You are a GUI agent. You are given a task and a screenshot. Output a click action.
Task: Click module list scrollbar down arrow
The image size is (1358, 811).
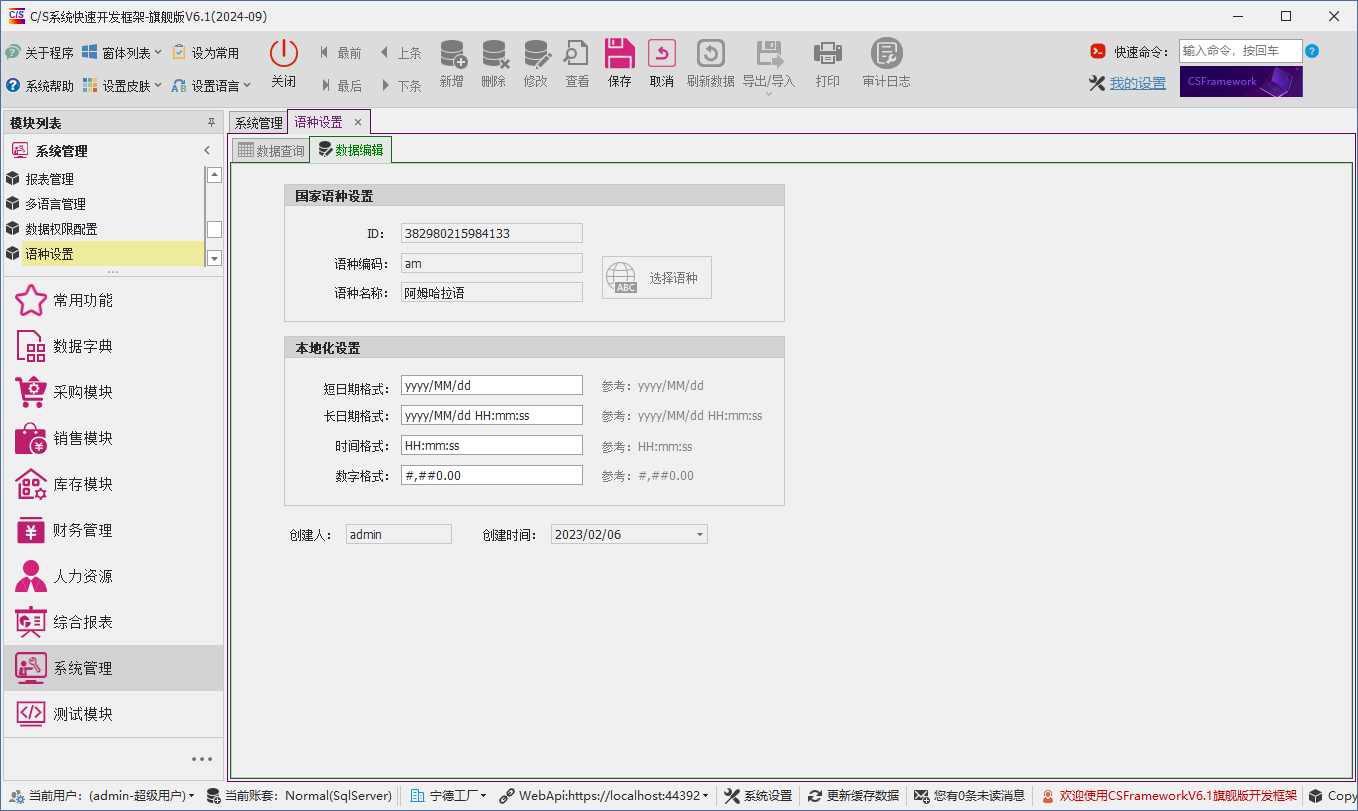(x=214, y=258)
